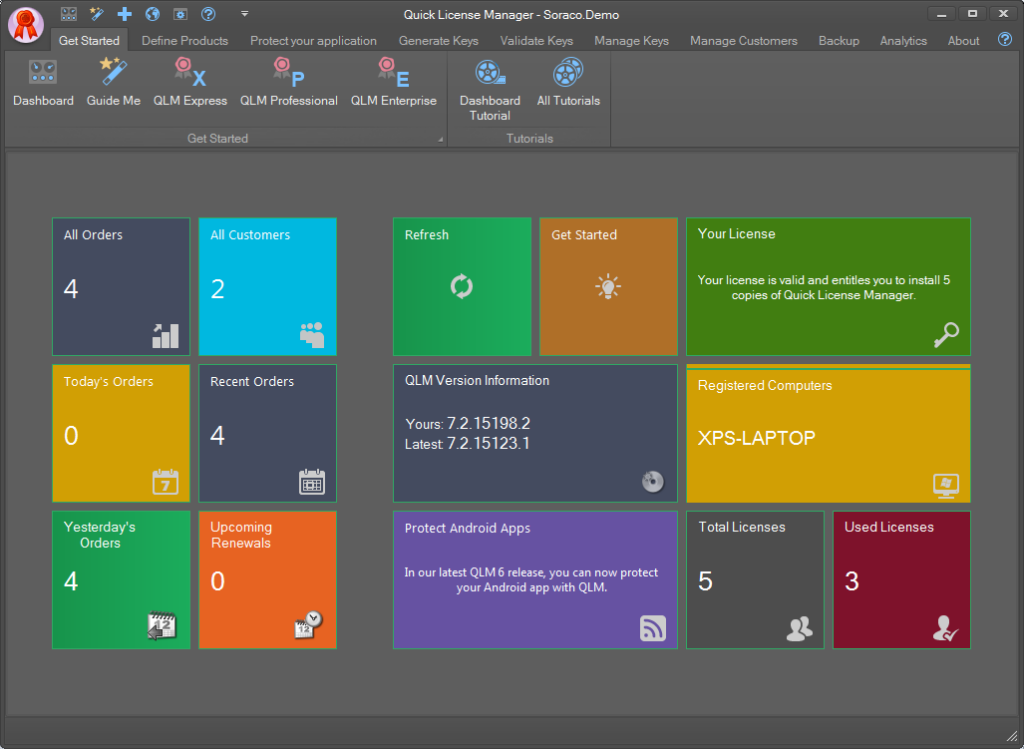The height and width of the screenshot is (749, 1024).
Task: Click the red ribbon application button
Action: click(x=25, y=25)
